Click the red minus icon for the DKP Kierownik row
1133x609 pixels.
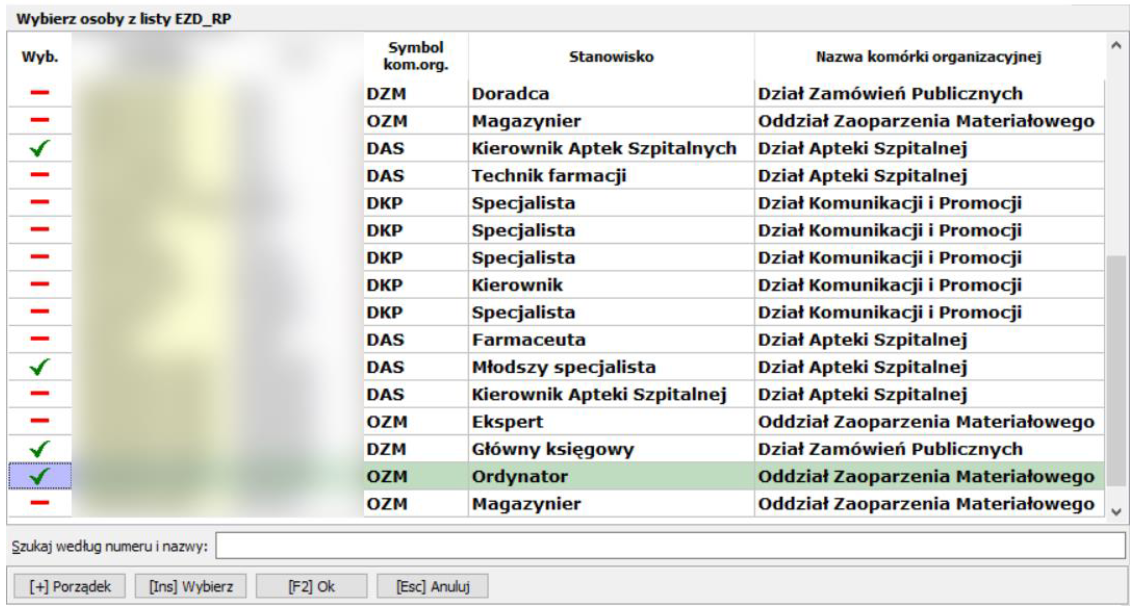pos(39,285)
